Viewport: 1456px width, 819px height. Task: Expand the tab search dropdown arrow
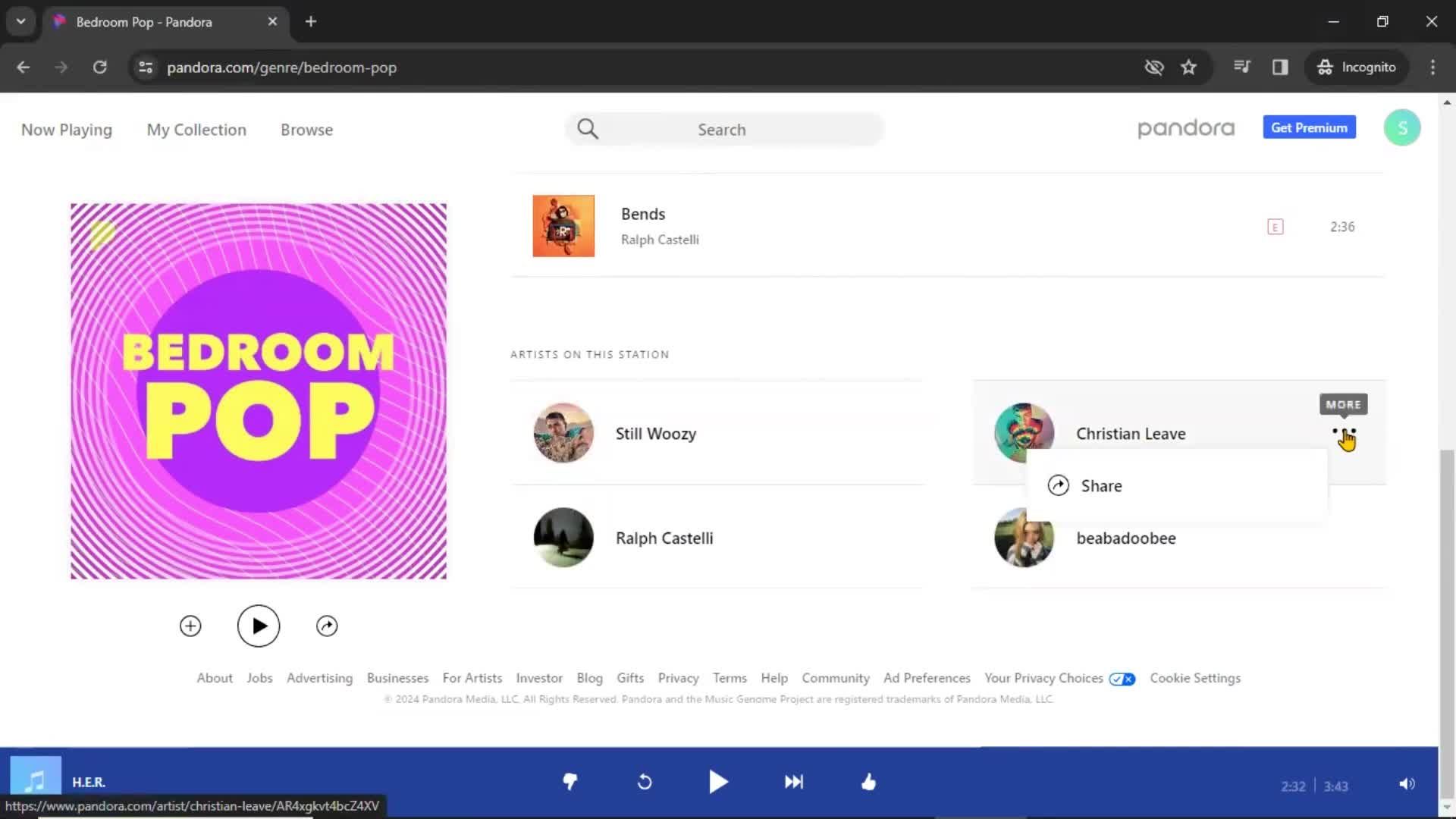coord(20,21)
